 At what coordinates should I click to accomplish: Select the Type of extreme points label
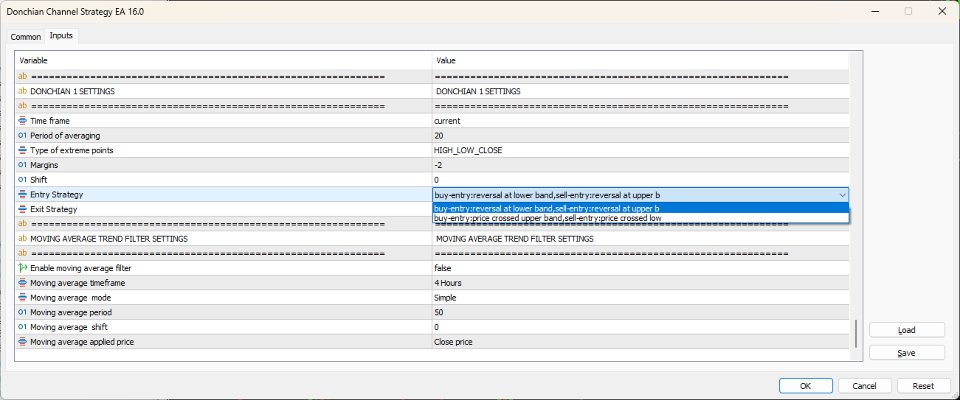72,151
